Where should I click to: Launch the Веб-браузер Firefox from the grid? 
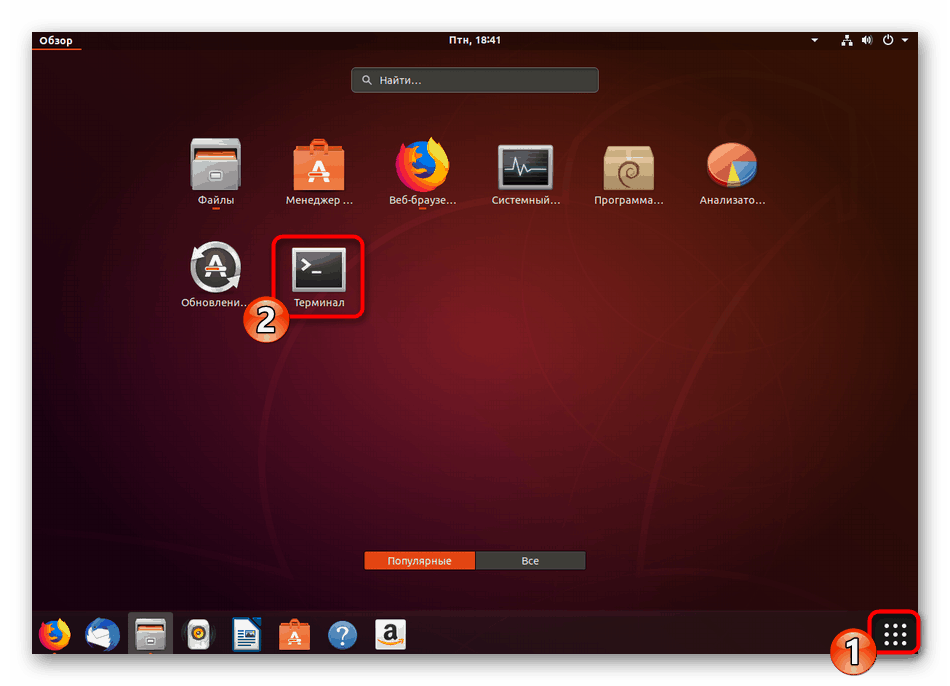coord(422,165)
